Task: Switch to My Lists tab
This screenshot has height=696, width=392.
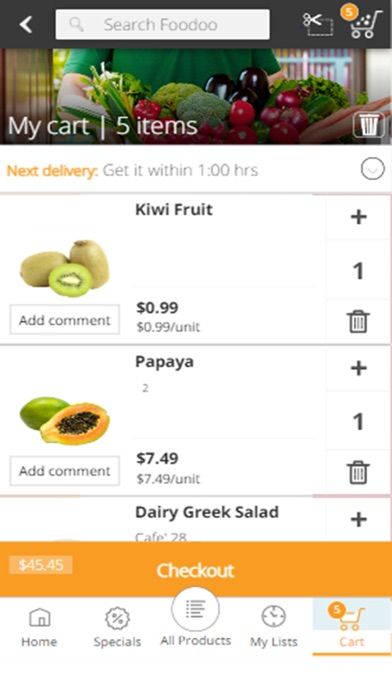Action: point(273,627)
